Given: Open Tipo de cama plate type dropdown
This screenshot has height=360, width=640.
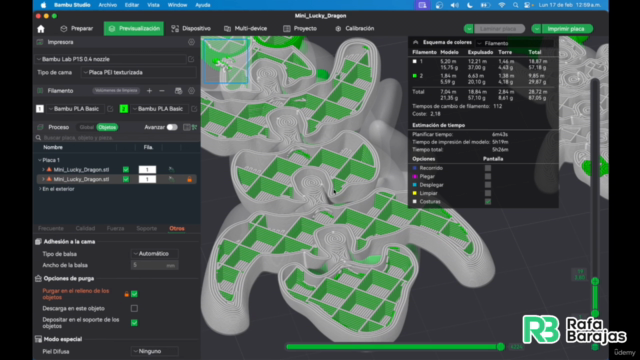Looking at the screenshot, I should [139, 72].
